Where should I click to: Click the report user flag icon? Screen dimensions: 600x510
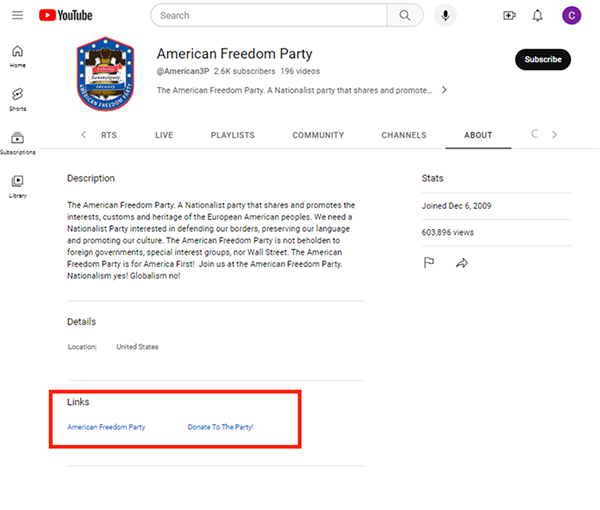pyautogui.click(x=429, y=262)
